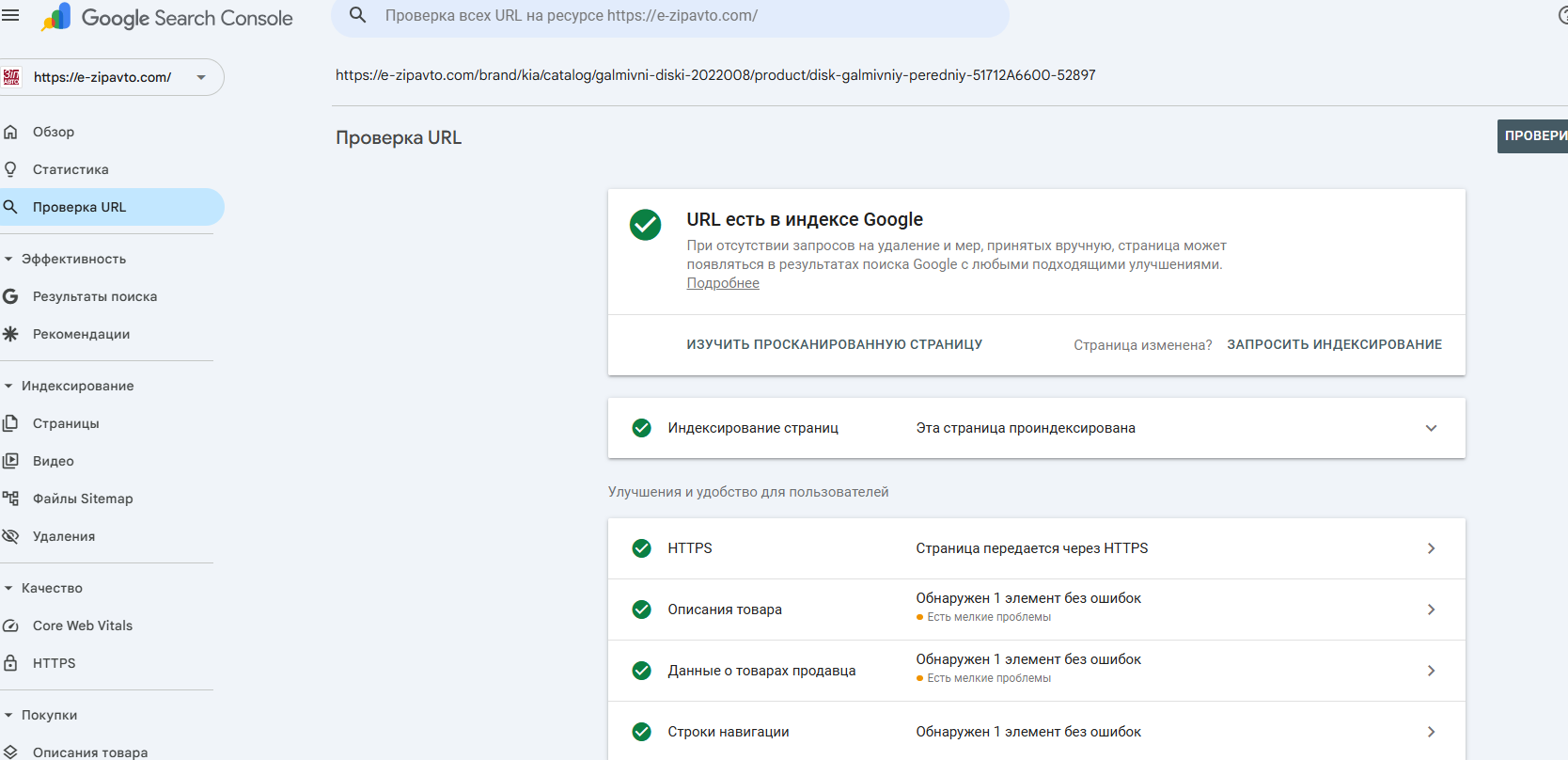This screenshot has width=1568, height=760.
Task: Collapse the Качество sidebar section
Action: click(8, 588)
